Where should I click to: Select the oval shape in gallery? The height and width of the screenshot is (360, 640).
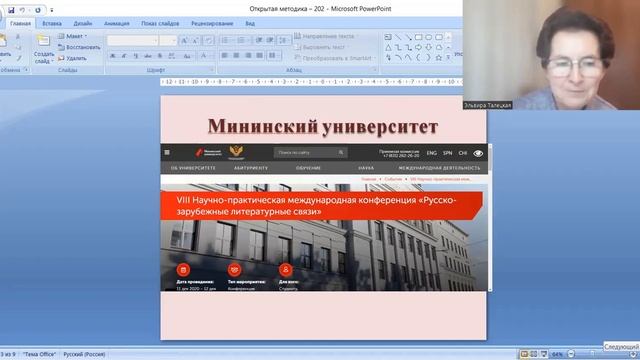429,38
